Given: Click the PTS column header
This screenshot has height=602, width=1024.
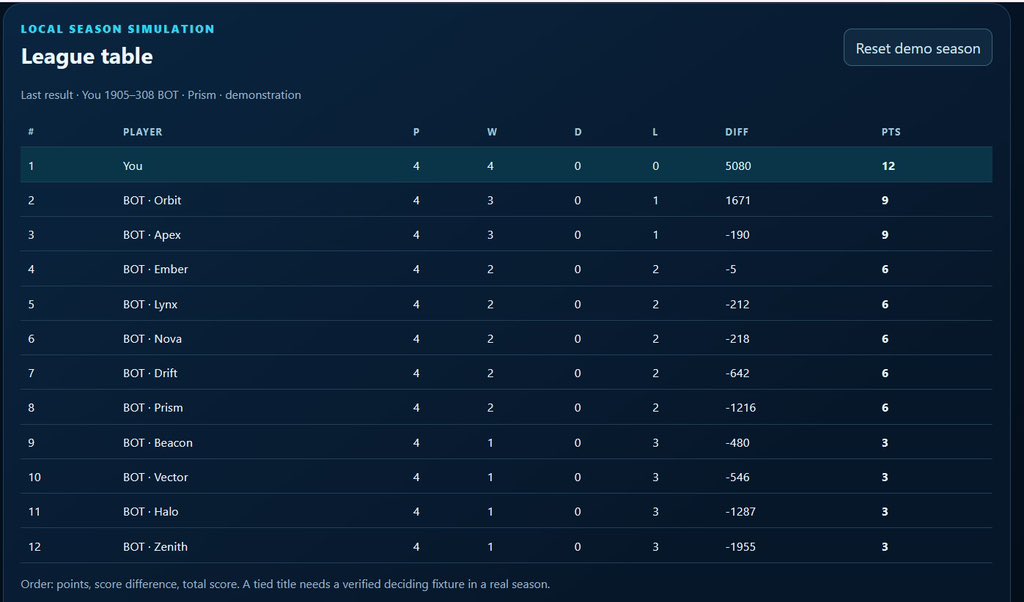Looking at the screenshot, I should [x=891, y=132].
